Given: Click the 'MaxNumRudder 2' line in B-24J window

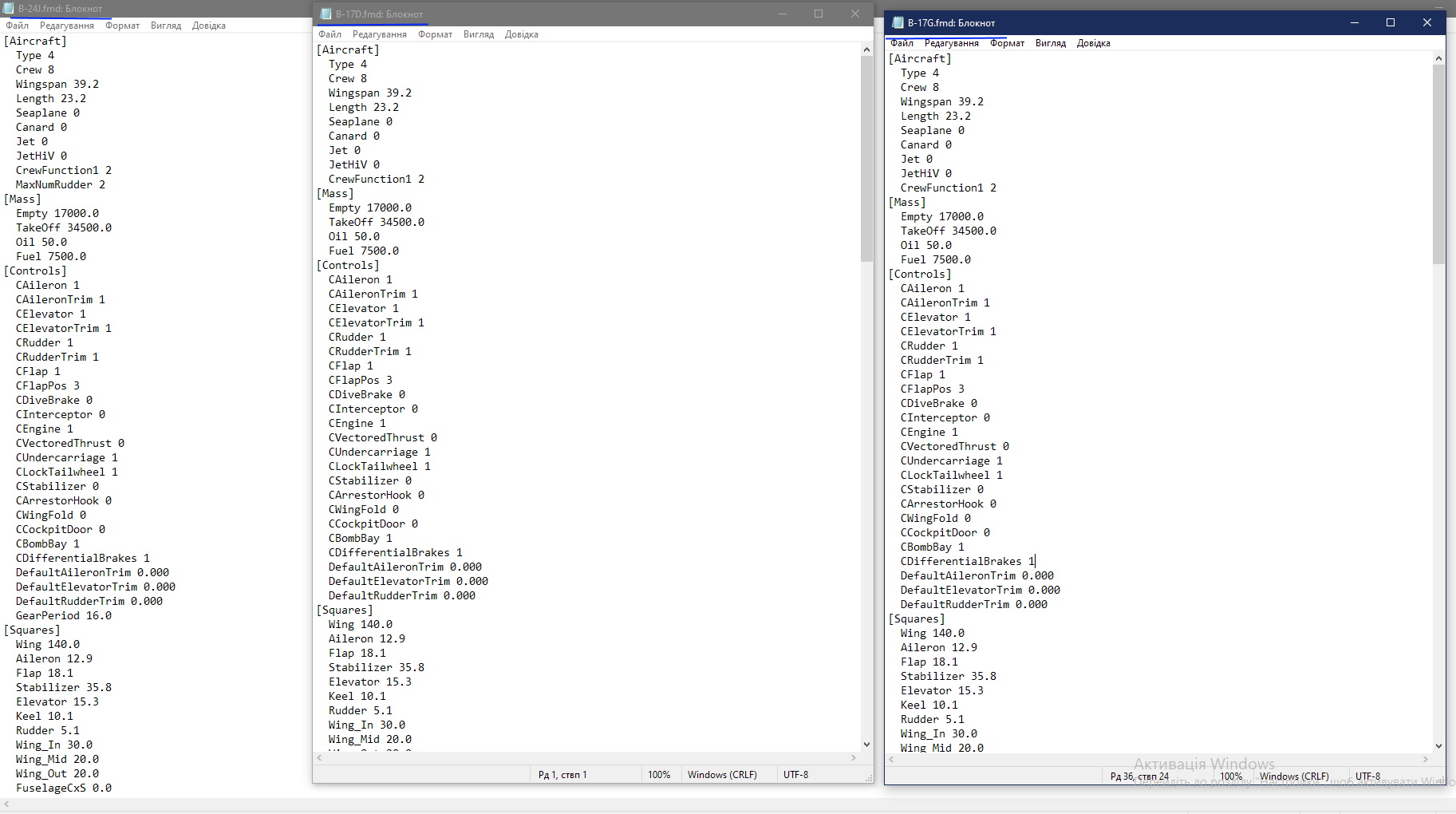Looking at the screenshot, I should 61,184.
